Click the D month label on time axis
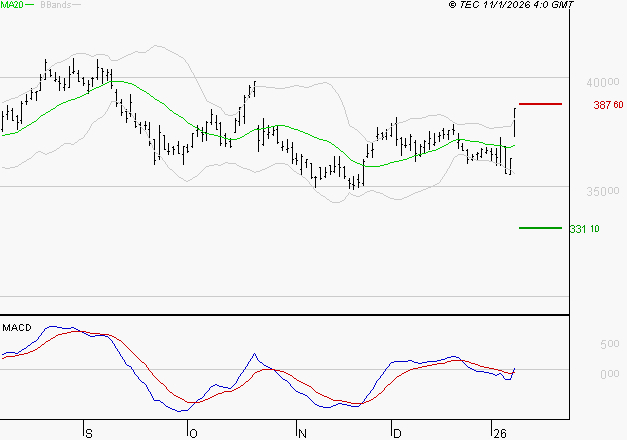 397,434
